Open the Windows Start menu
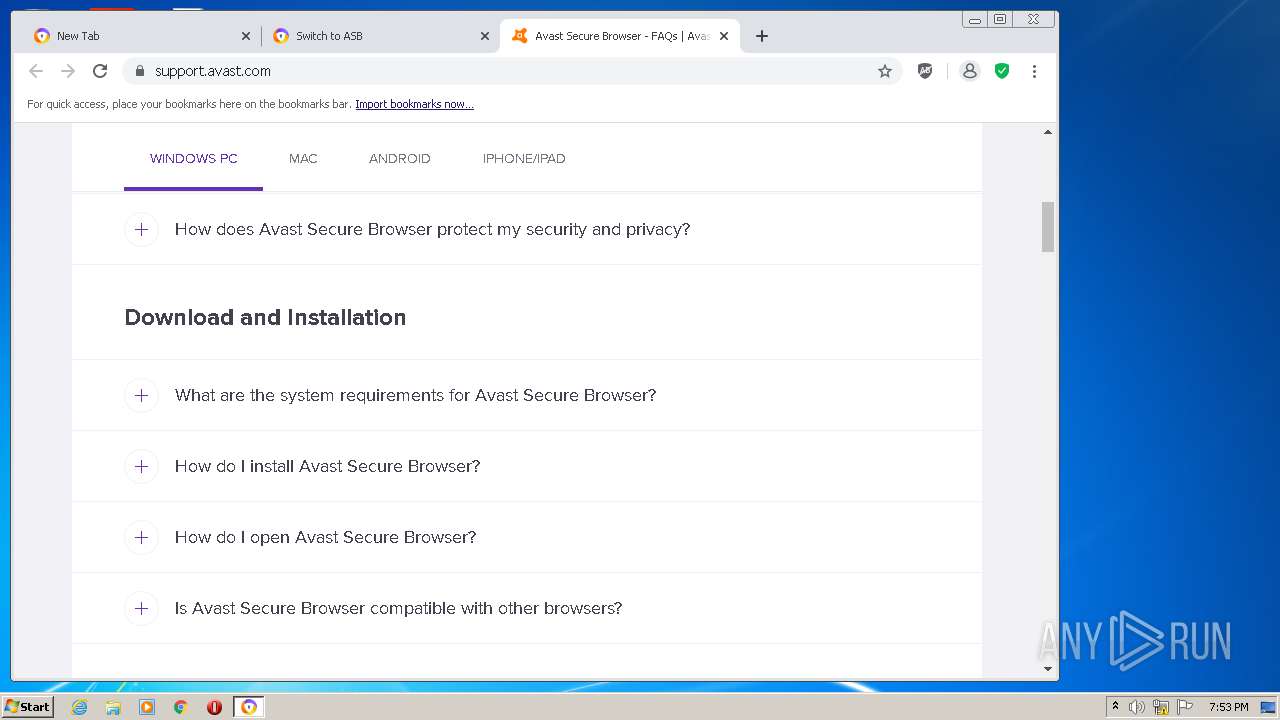This screenshot has height=720, width=1280. click(x=28, y=707)
